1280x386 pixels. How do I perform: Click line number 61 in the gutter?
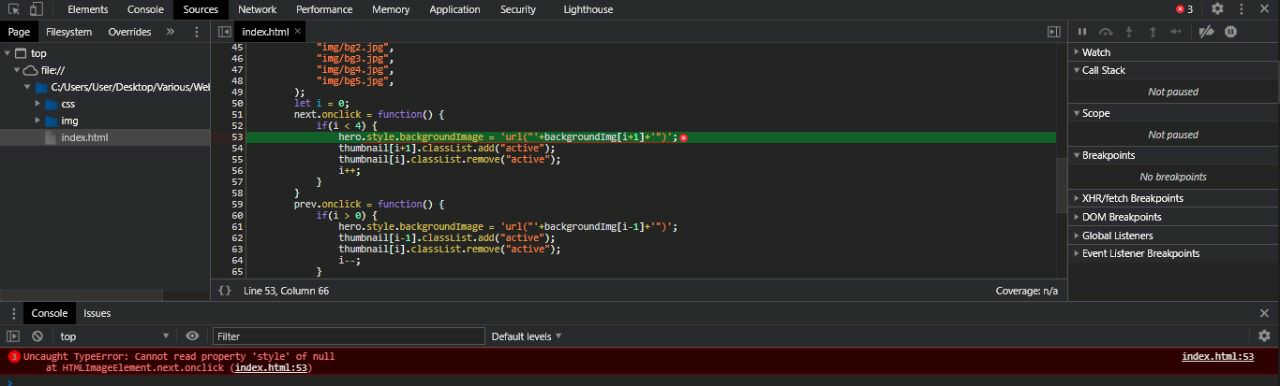pyautogui.click(x=237, y=226)
